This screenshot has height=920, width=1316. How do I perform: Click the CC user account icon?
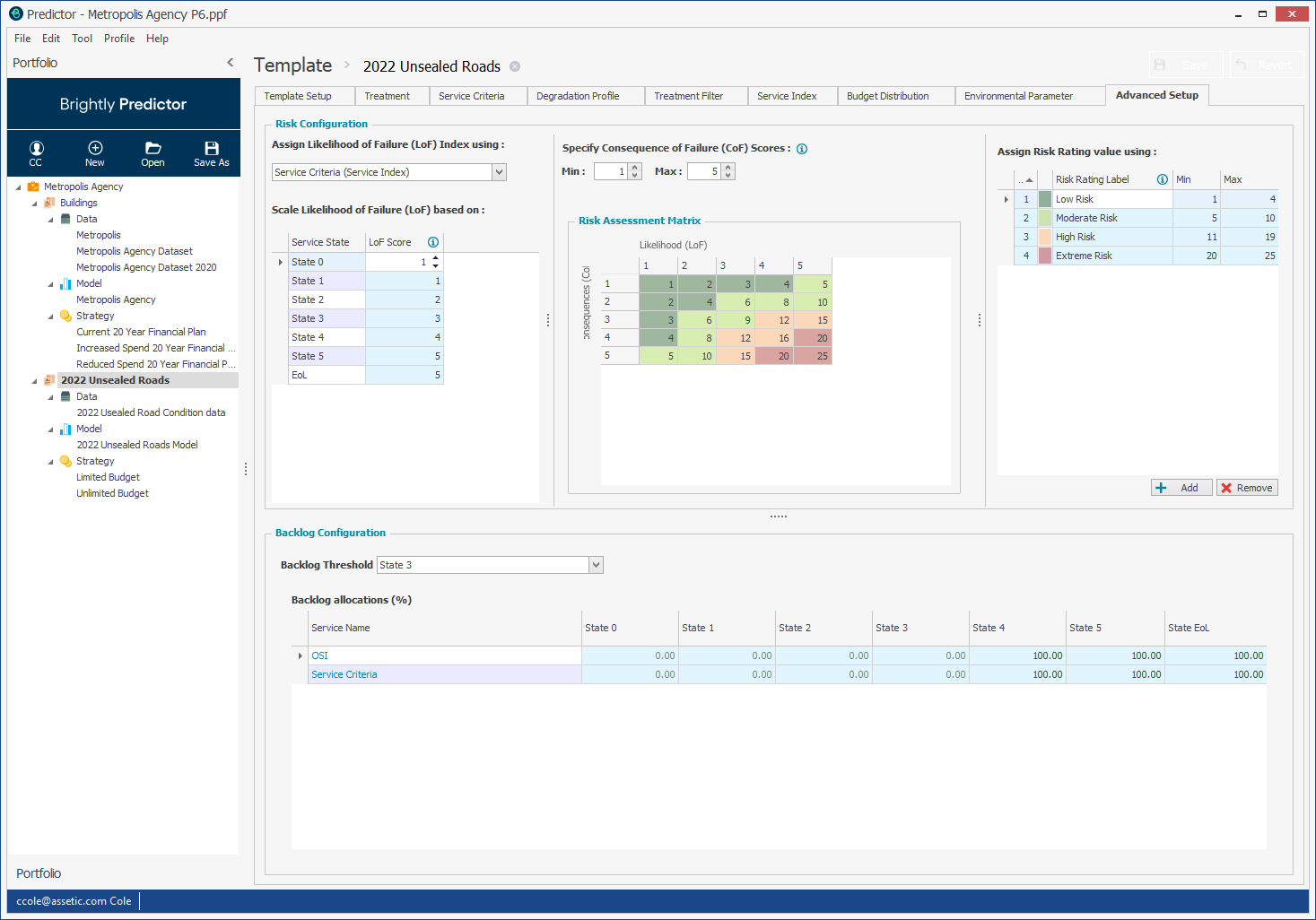36,149
